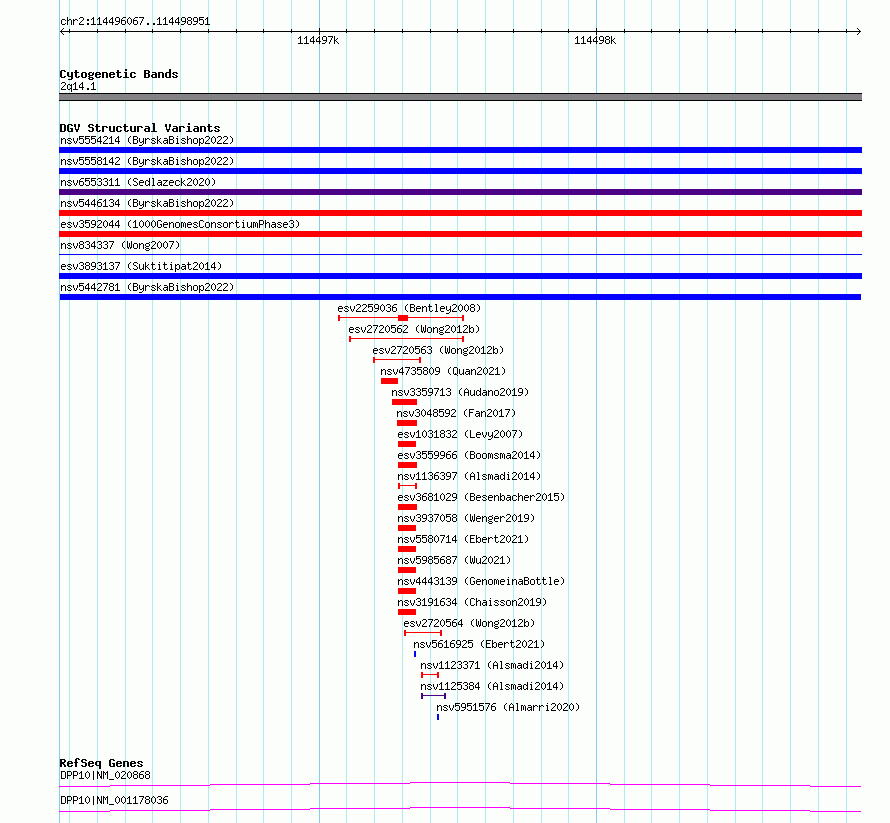Click esv2259036 (Bentley2008) label

[409, 308]
